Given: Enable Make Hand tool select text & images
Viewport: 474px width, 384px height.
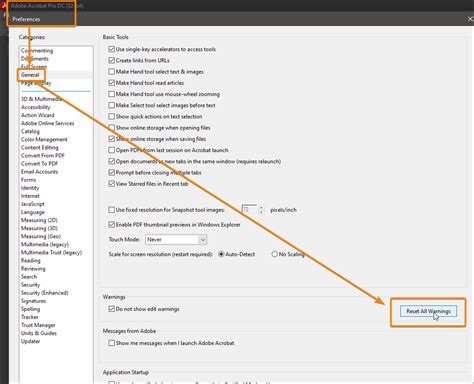Looking at the screenshot, I should pyautogui.click(x=112, y=72).
